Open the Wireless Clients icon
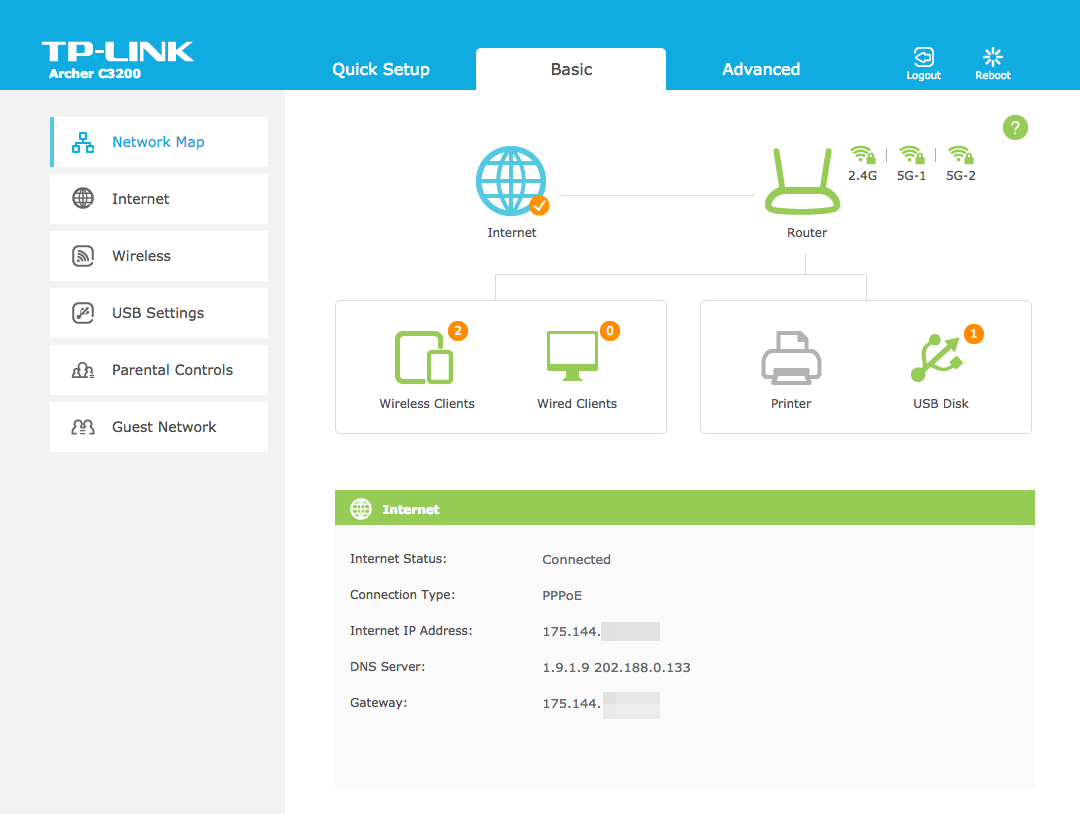Image resolution: width=1080 pixels, height=814 pixels. tap(426, 358)
